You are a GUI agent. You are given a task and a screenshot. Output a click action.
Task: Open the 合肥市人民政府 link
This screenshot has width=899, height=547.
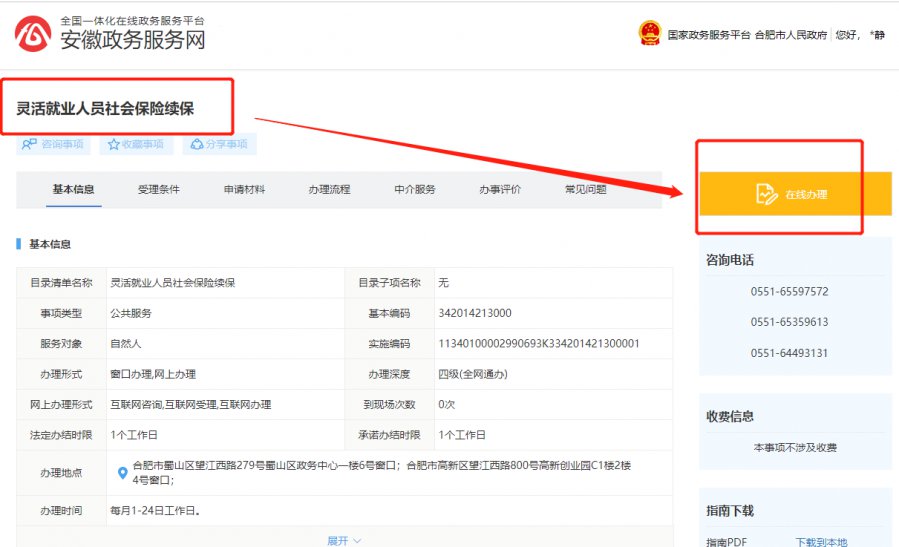[x=790, y=34]
